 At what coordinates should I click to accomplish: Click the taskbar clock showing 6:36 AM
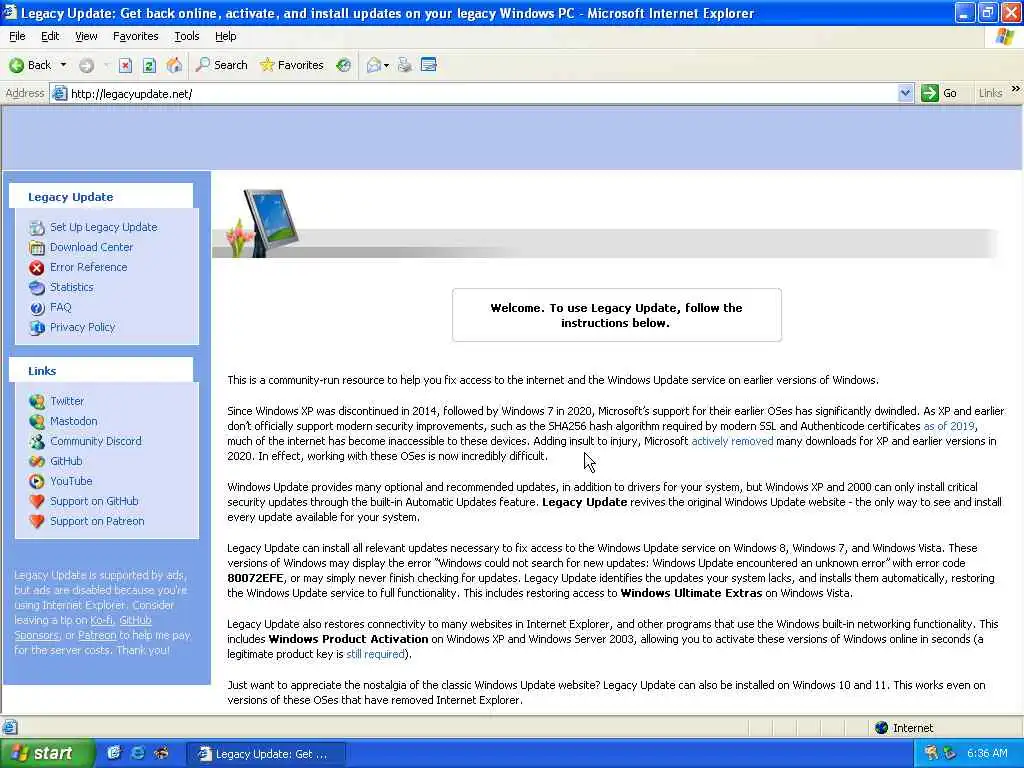pyautogui.click(x=987, y=754)
